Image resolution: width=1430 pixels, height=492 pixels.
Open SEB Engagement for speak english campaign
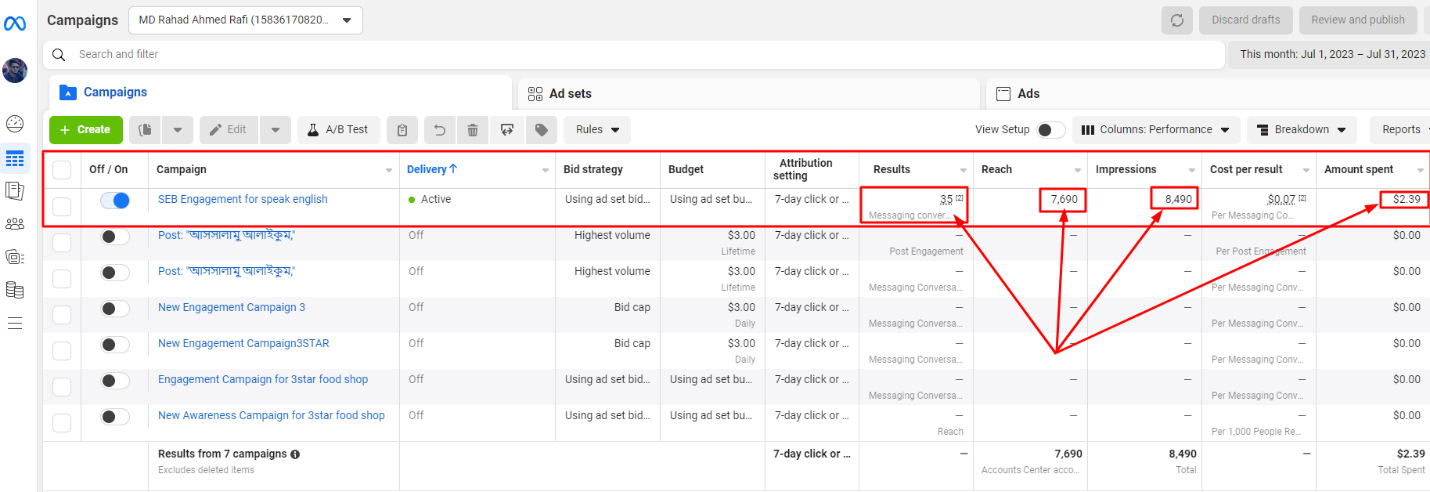point(243,200)
